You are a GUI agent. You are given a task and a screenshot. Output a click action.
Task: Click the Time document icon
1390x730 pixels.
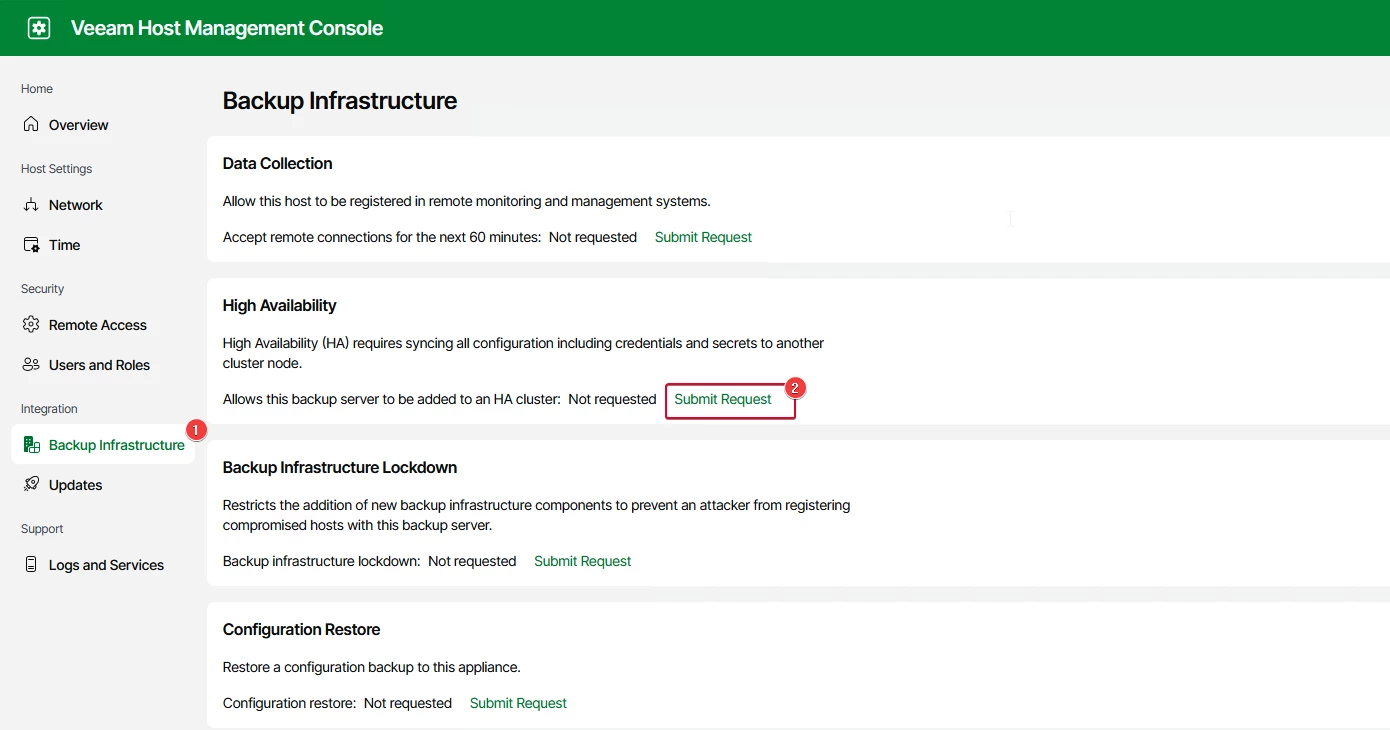pos(31,245)
